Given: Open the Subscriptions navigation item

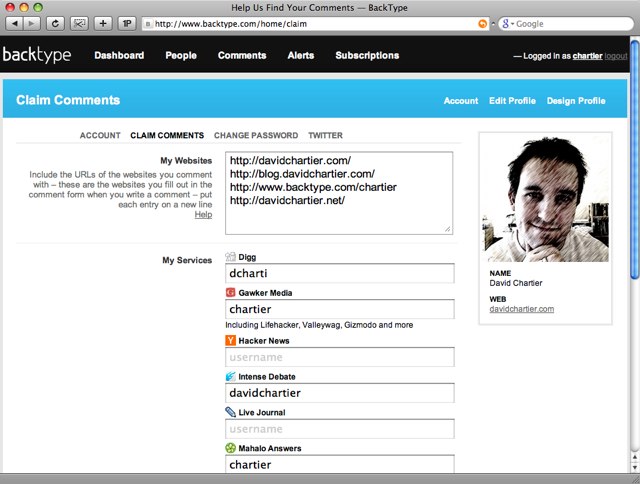Looking at the screenshot, I should point(367,56).
